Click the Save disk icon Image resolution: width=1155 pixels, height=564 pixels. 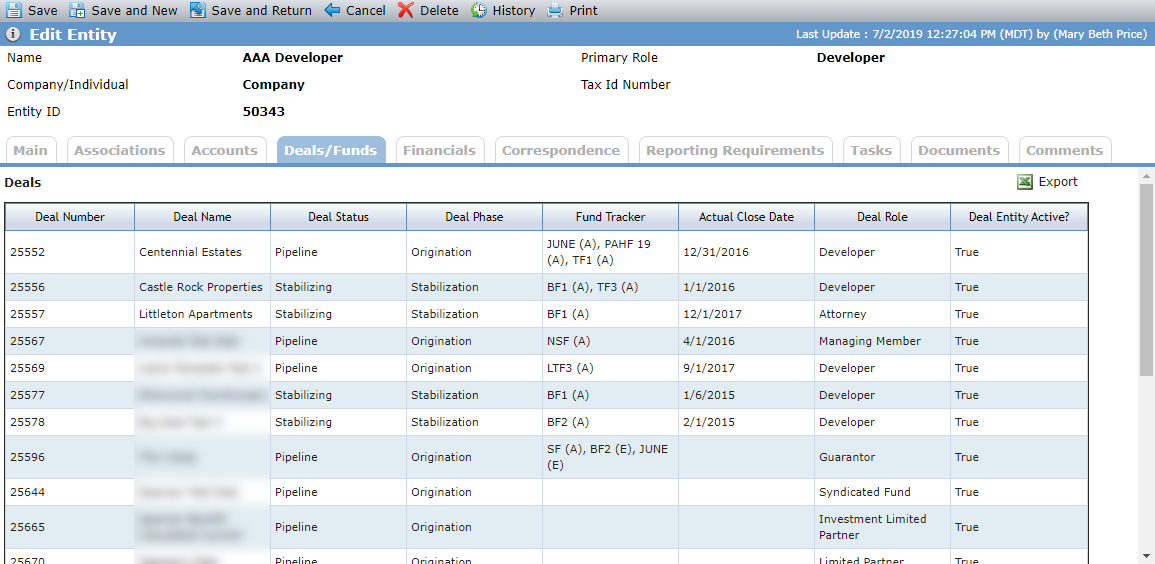coord(14,10)
